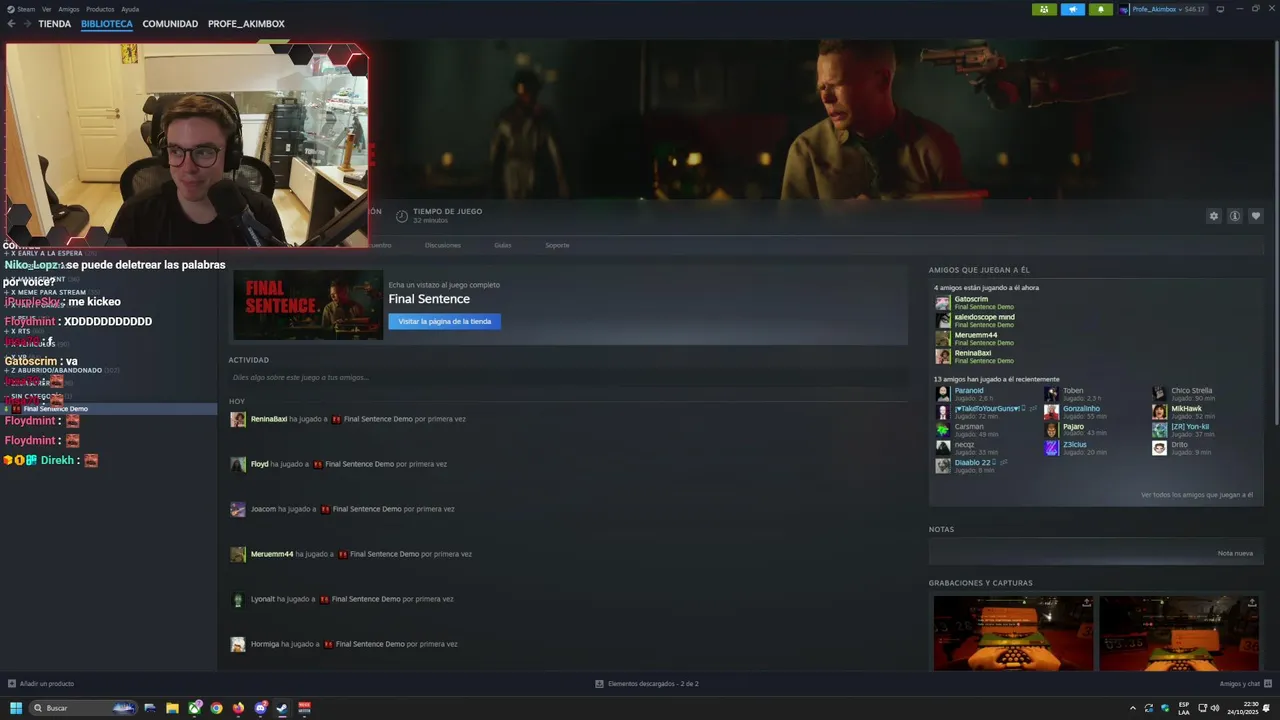
Task: Go back with the left arrow in Steam
Action: click(11, 24)
